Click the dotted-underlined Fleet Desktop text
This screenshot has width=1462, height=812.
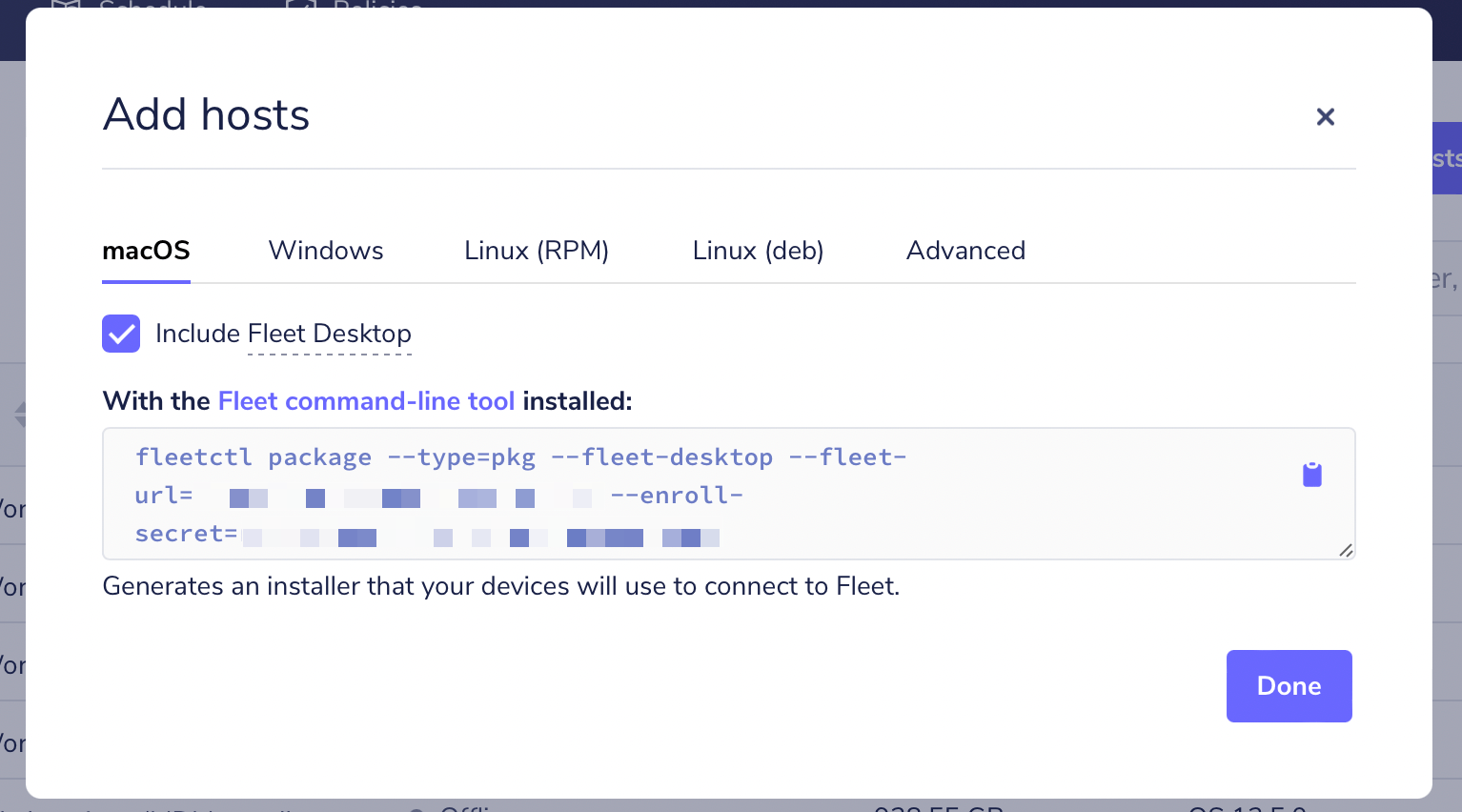pyautogui.click(x=330, y=334)
